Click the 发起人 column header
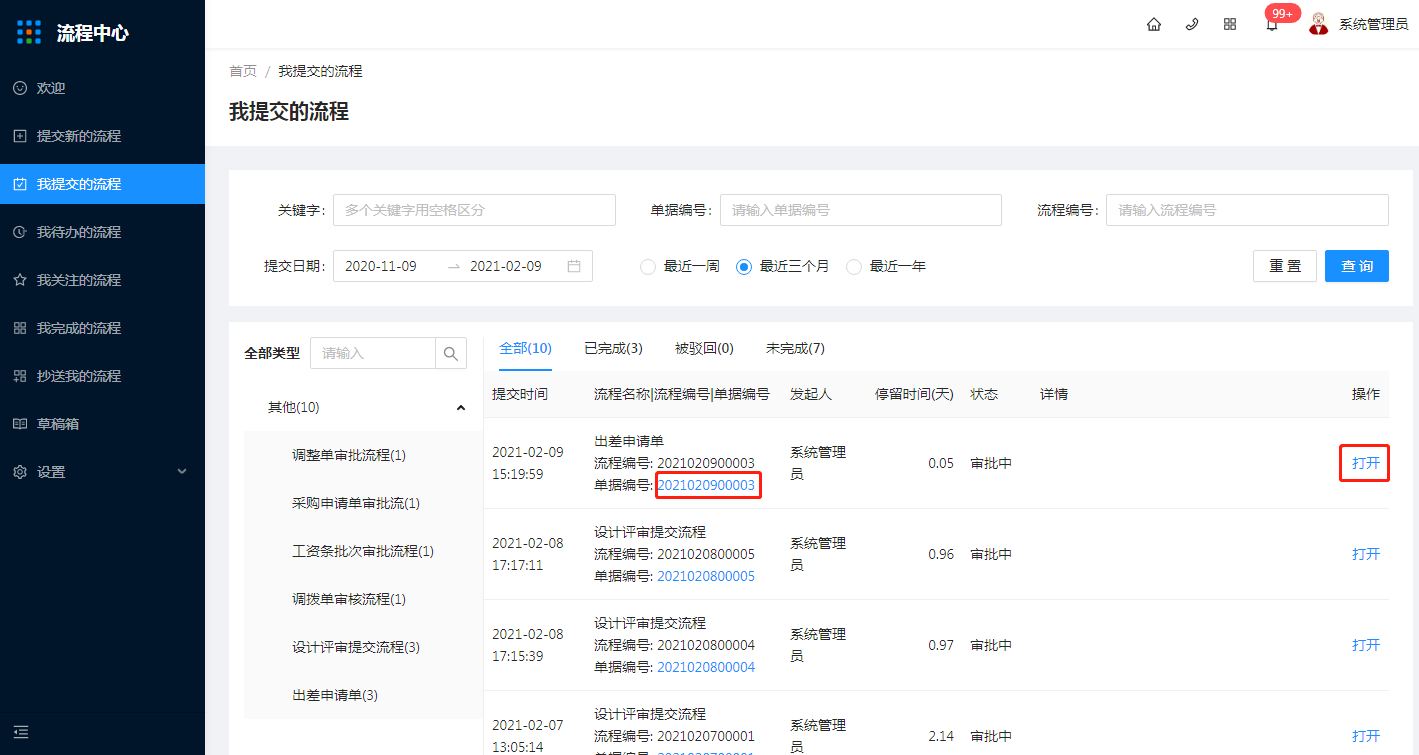Screen dimensions: 1419x755 tap(811, 394)
